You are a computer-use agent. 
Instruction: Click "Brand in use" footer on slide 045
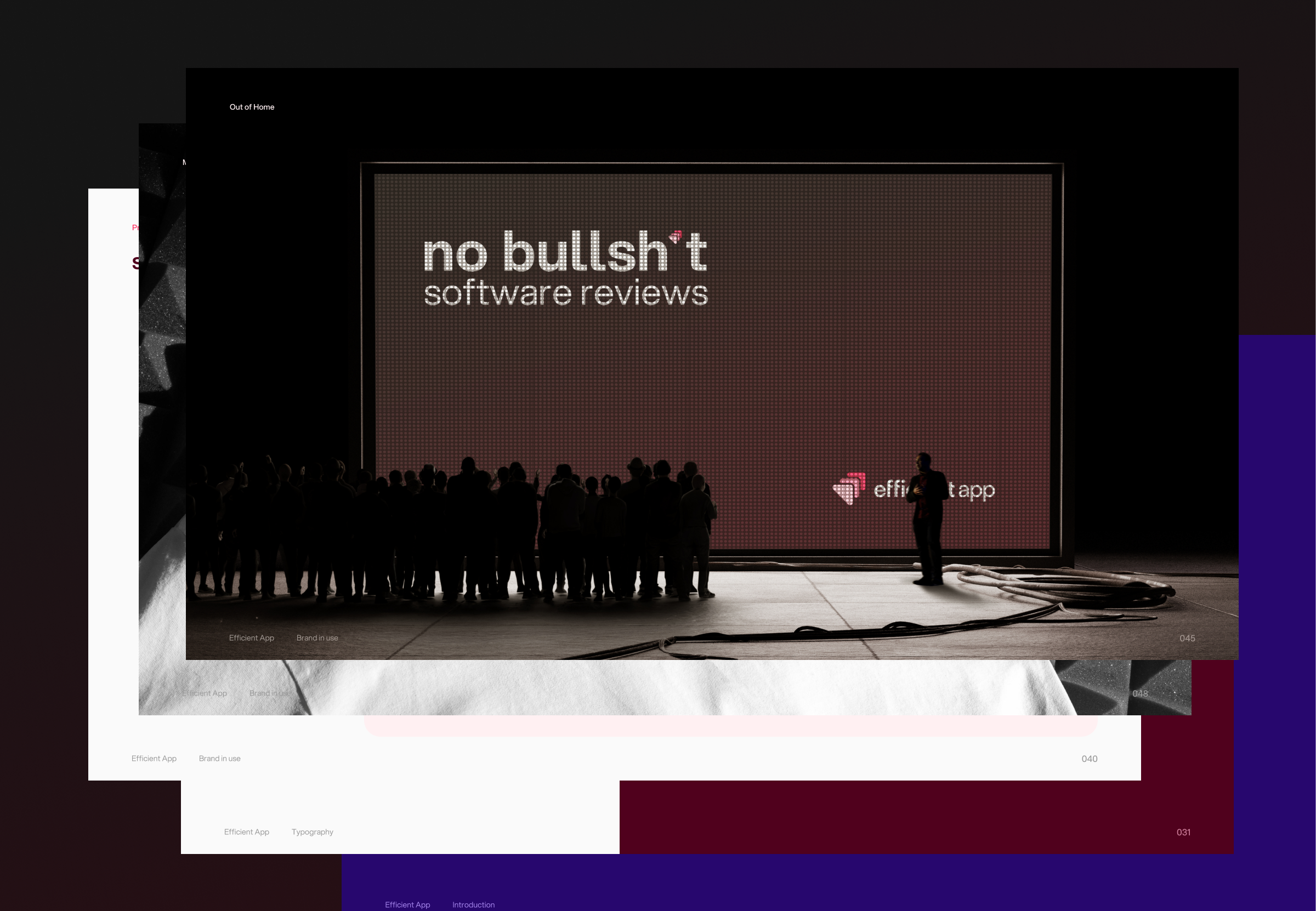click(x=317, y=638)
